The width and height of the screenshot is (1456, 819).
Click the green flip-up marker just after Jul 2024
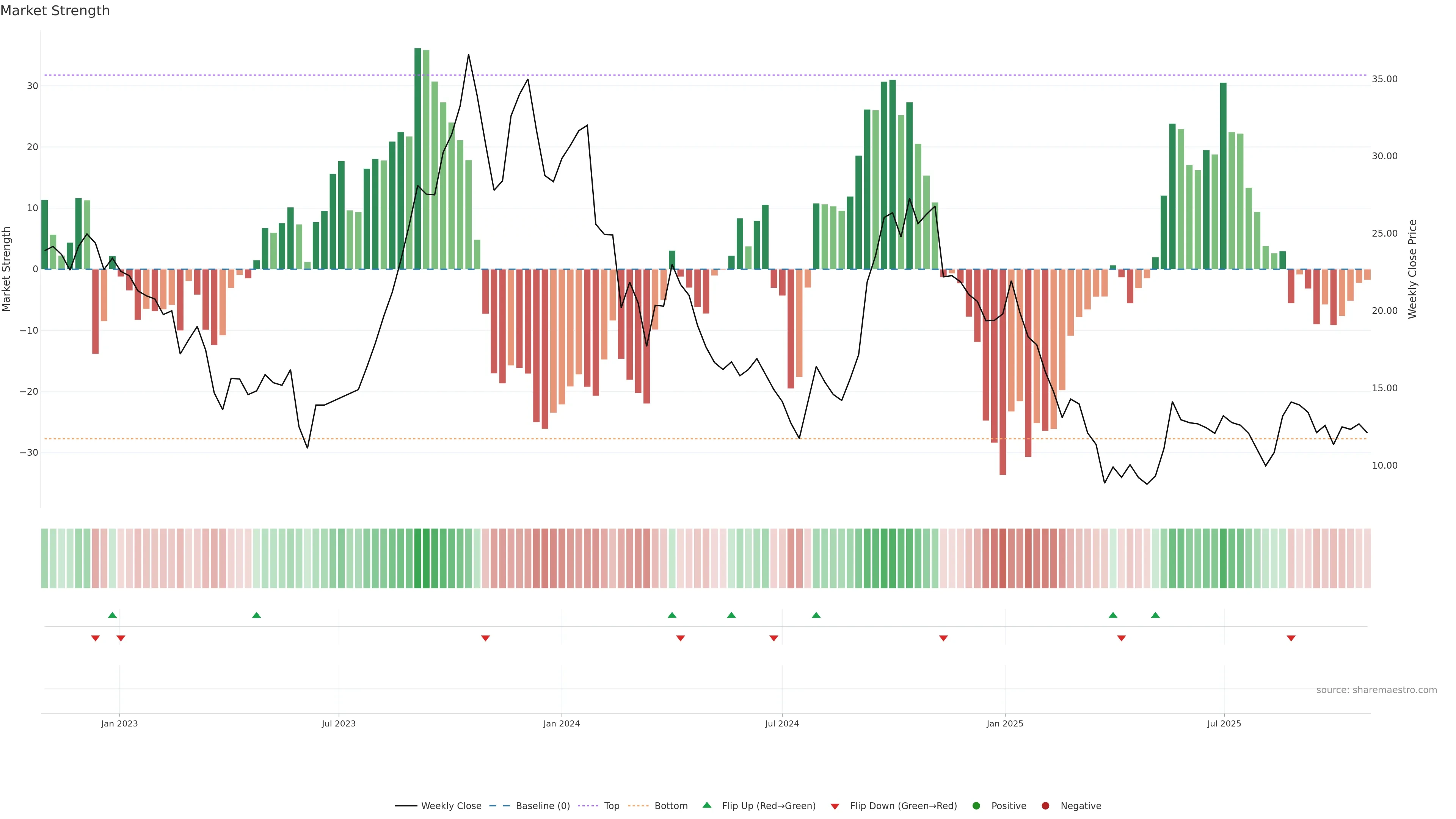point(816,615)
